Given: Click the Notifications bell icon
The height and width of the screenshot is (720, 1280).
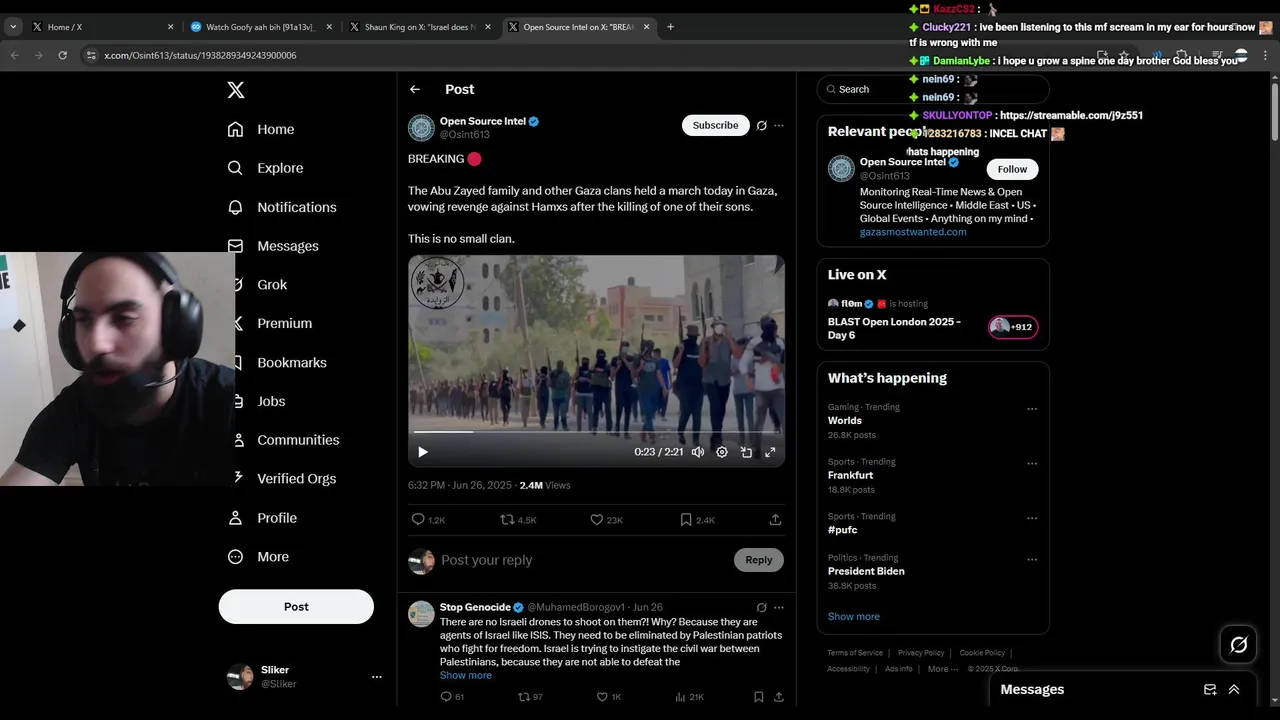Looking at the screenshot, I should coord(236,207).
